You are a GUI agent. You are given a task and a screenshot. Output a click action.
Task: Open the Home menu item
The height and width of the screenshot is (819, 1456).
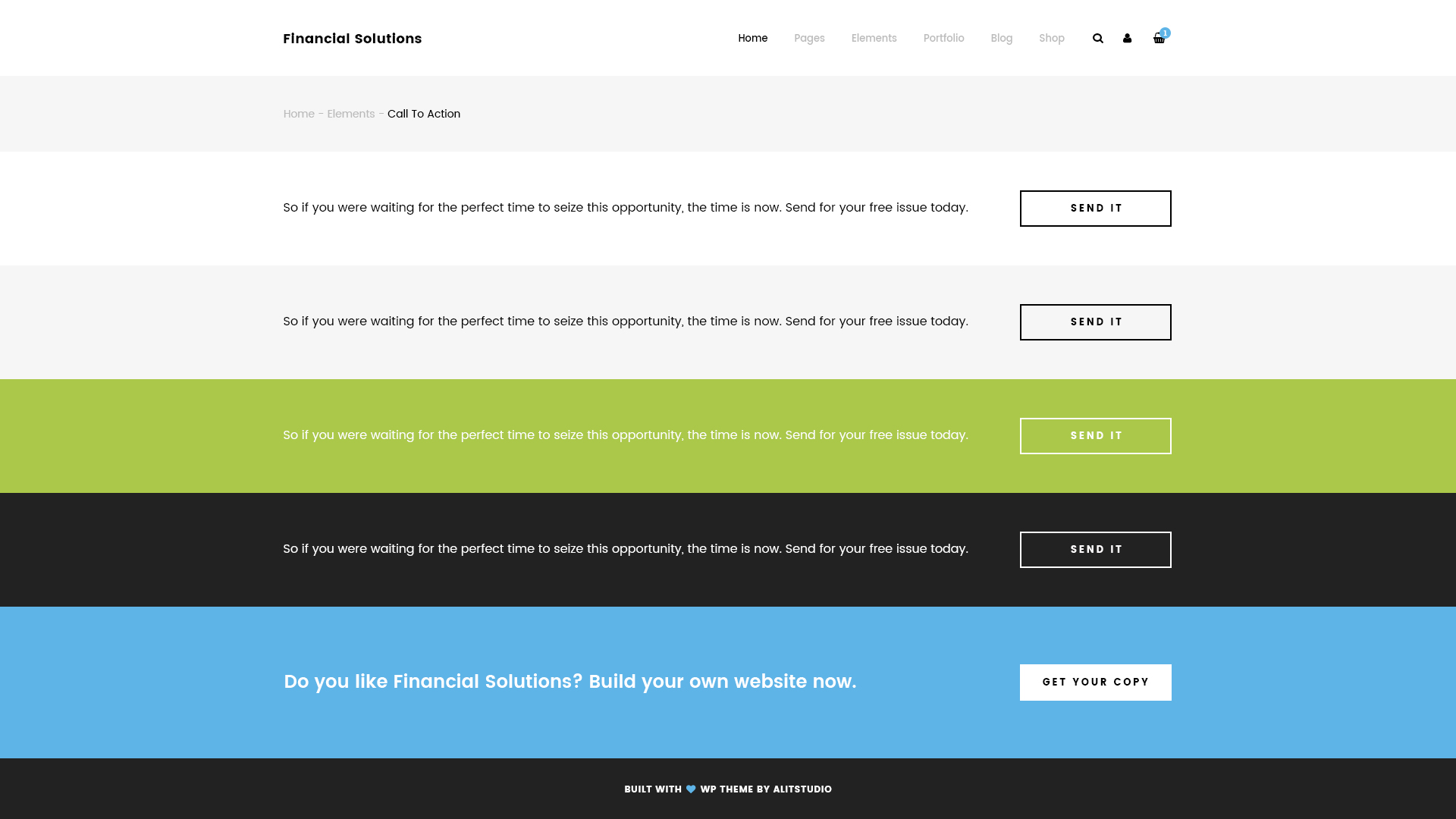[752, 38]
